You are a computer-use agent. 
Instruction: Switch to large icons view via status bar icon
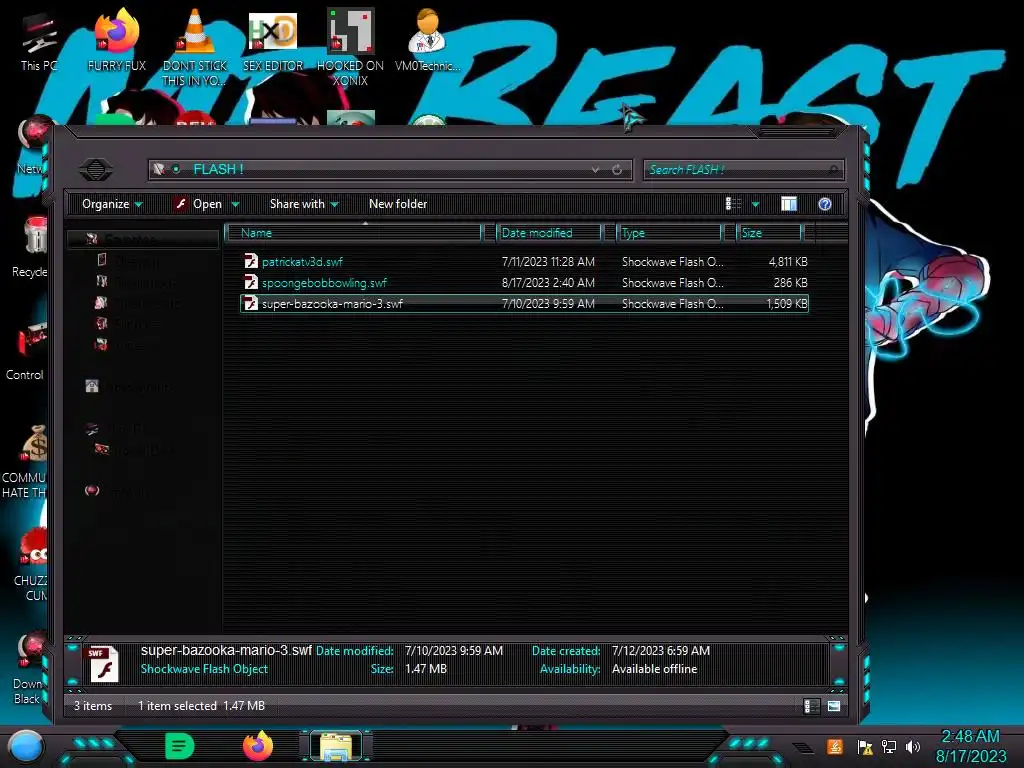coord(834,706)
